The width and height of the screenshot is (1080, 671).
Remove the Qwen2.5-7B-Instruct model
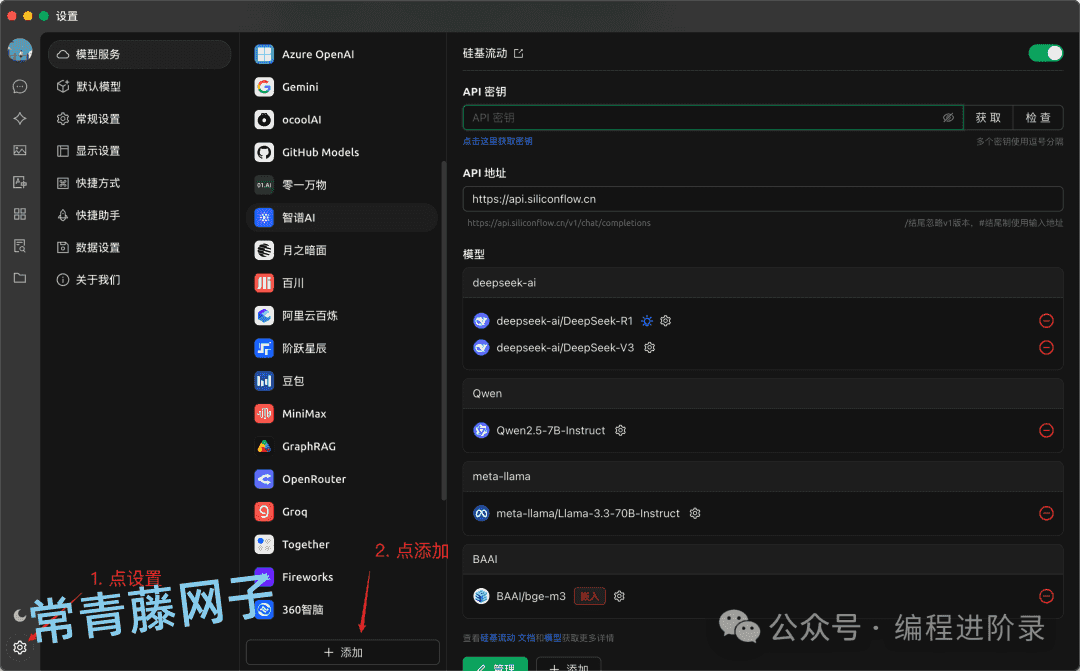coord(1046,431)
